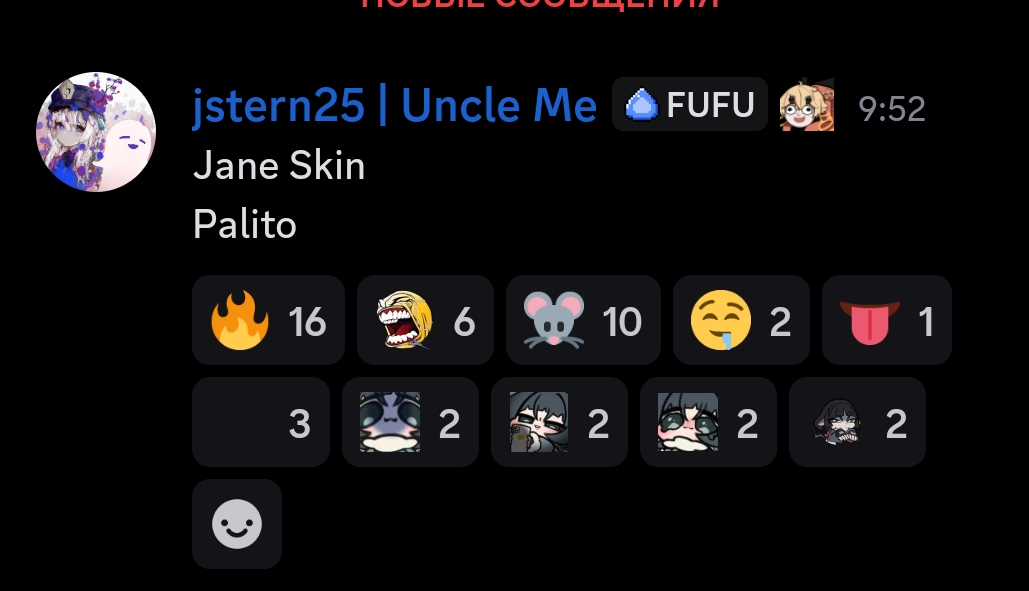Toggle the grinning dark chibi reaction
The height and width of the screenshot is (591, 1029).
pyautogui.click(x=857, y=422)
